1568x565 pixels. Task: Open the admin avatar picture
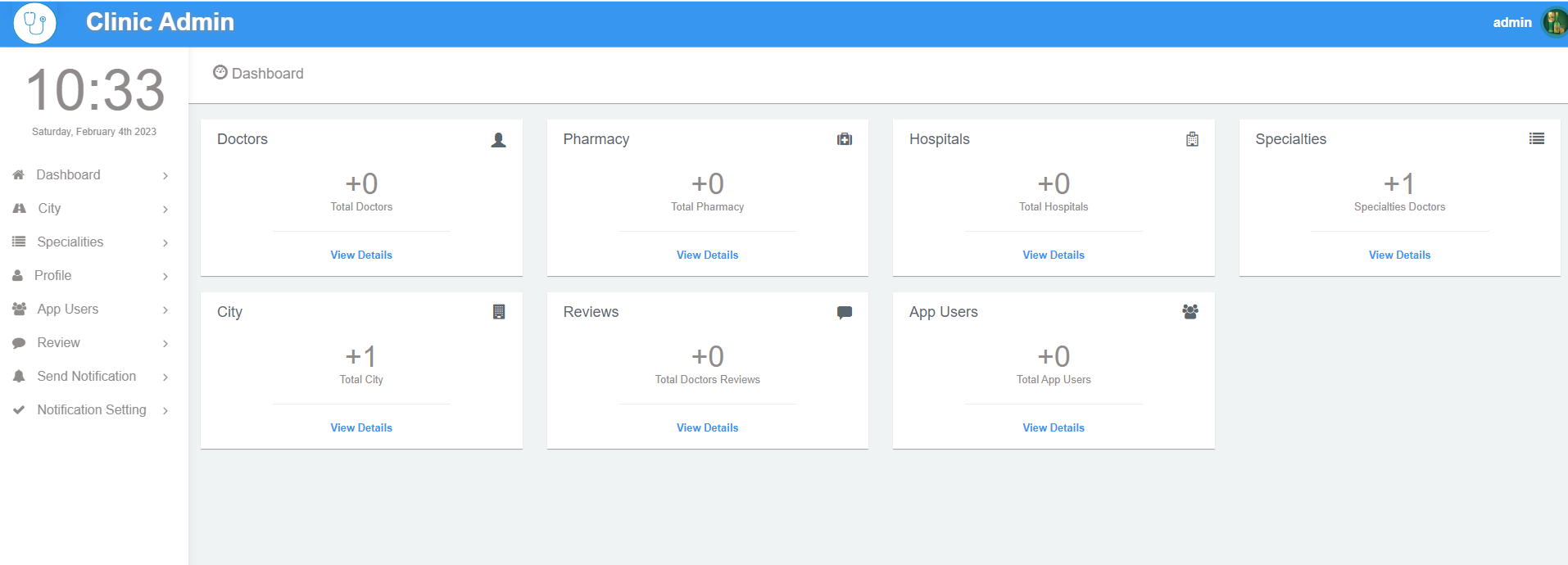[x=1554, y=23]
